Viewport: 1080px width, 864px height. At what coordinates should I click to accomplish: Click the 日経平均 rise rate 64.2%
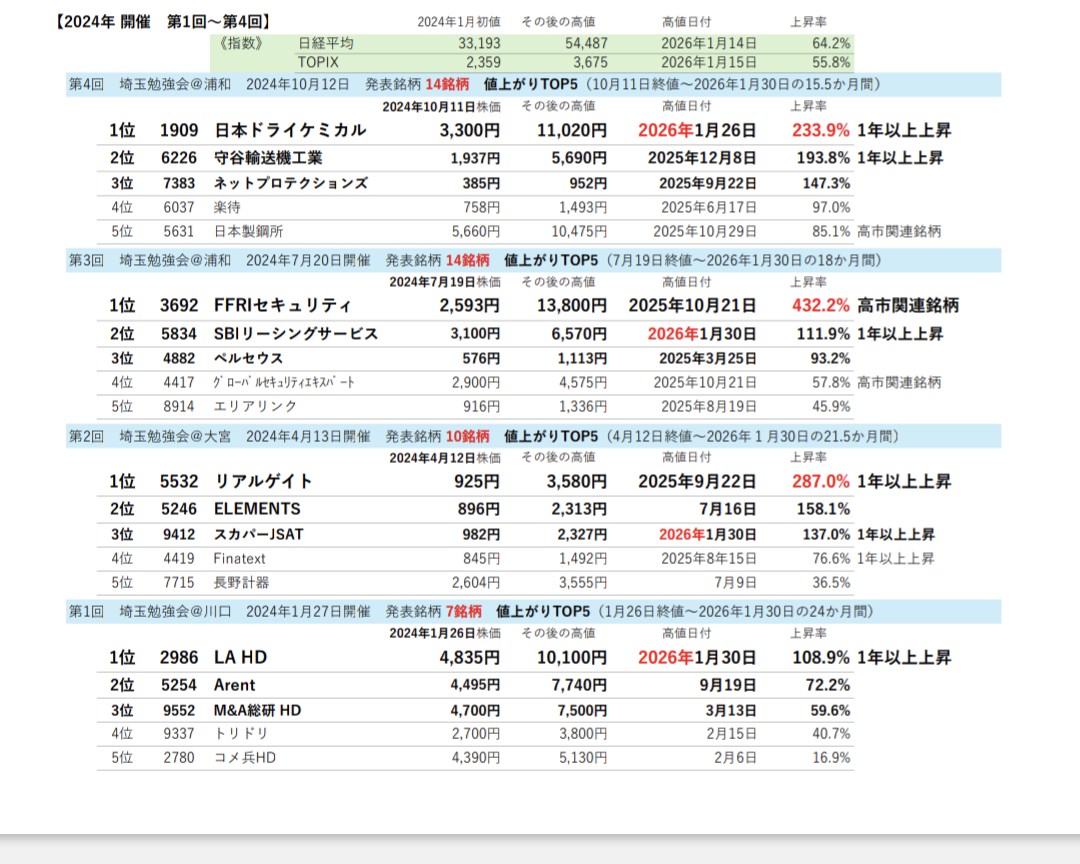pos(831,43)
